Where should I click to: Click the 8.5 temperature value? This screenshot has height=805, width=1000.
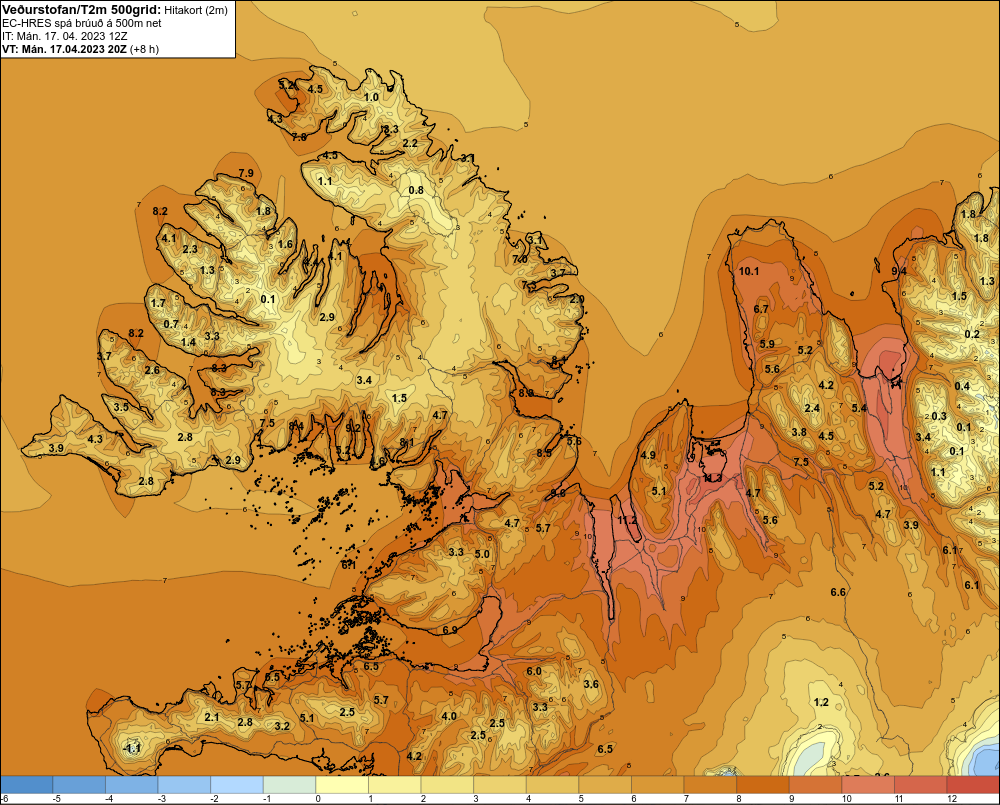[x=544, y=453]
